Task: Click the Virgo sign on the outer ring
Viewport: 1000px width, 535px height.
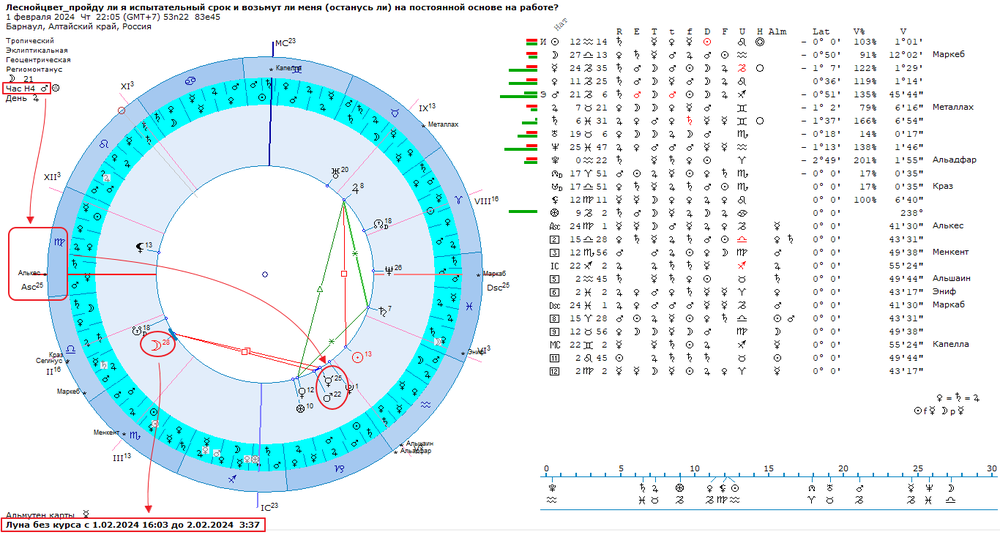Action: [x=59, y=242]
